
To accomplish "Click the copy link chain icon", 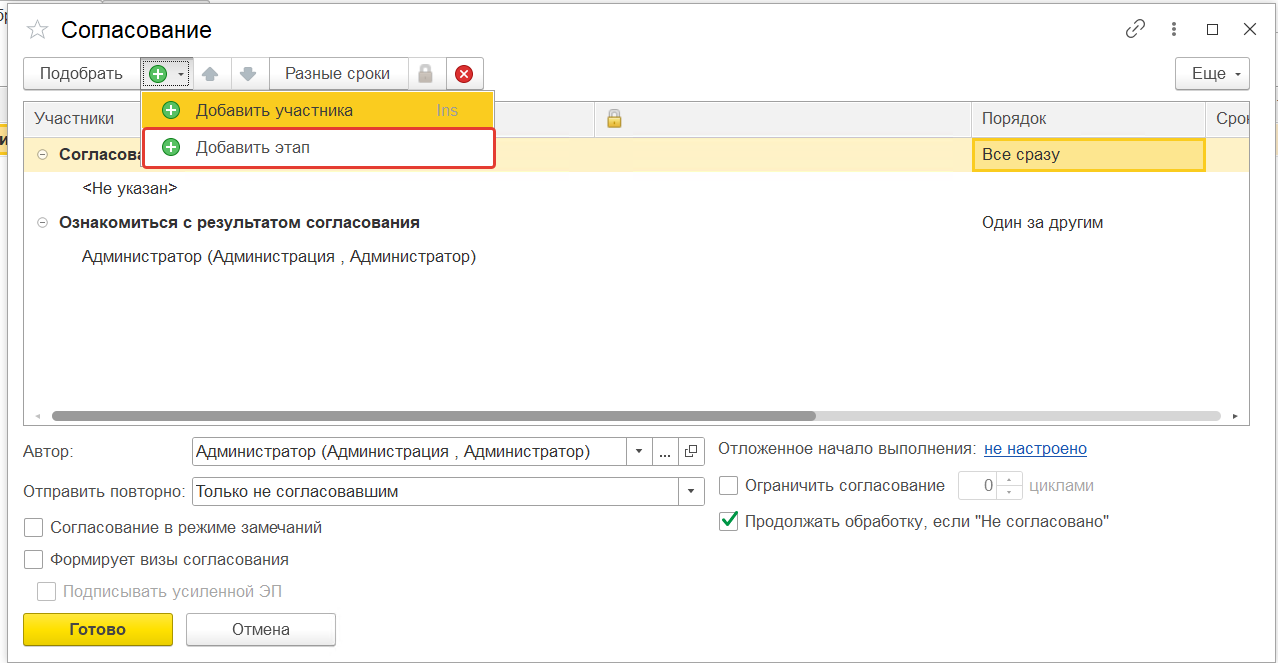I will [1135, 29].
